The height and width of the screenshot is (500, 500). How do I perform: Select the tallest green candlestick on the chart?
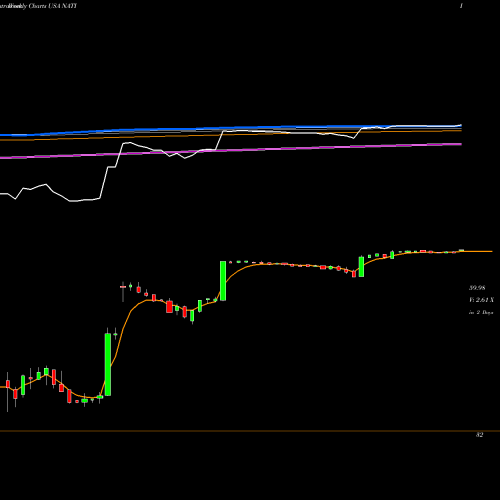[x=108, y=364]
